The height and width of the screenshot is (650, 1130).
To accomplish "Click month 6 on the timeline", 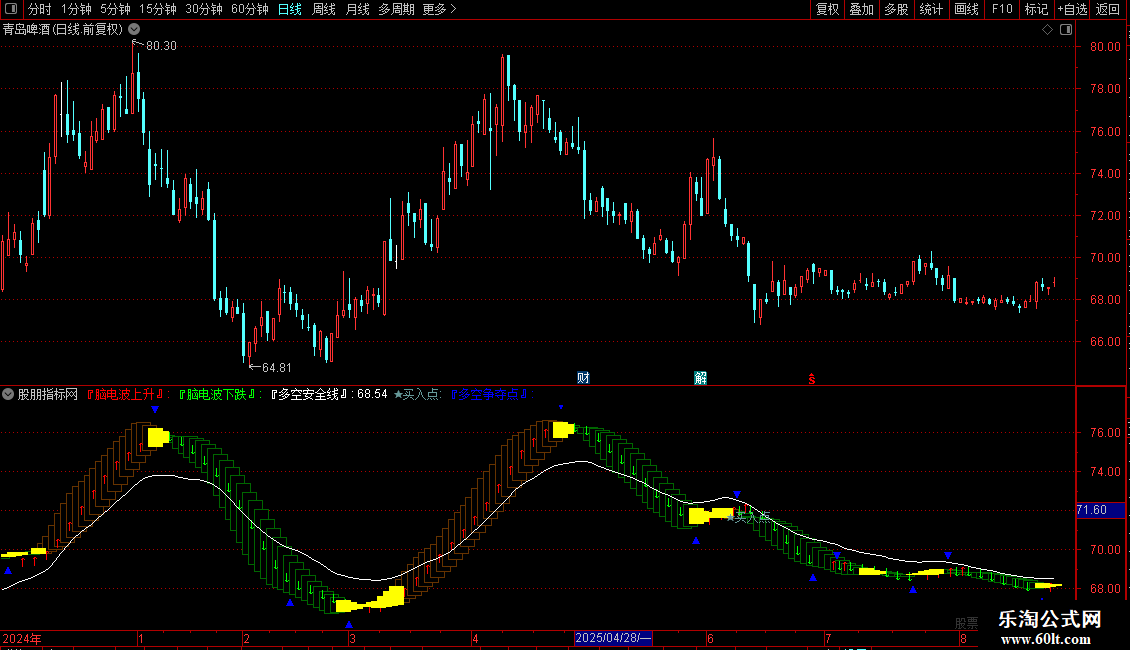I will 711,638.
